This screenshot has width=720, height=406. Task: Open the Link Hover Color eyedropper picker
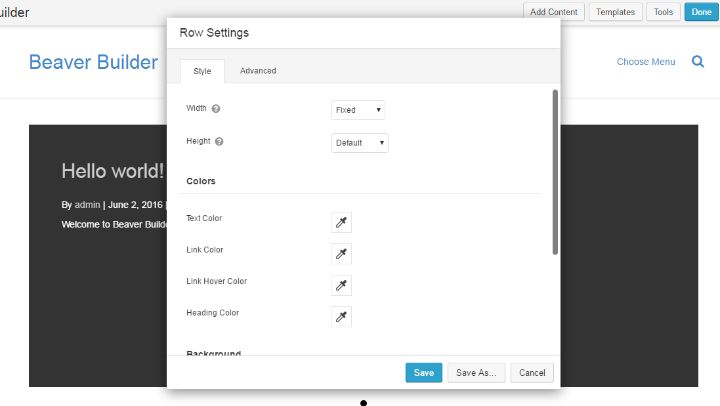(x=341, y=285)
